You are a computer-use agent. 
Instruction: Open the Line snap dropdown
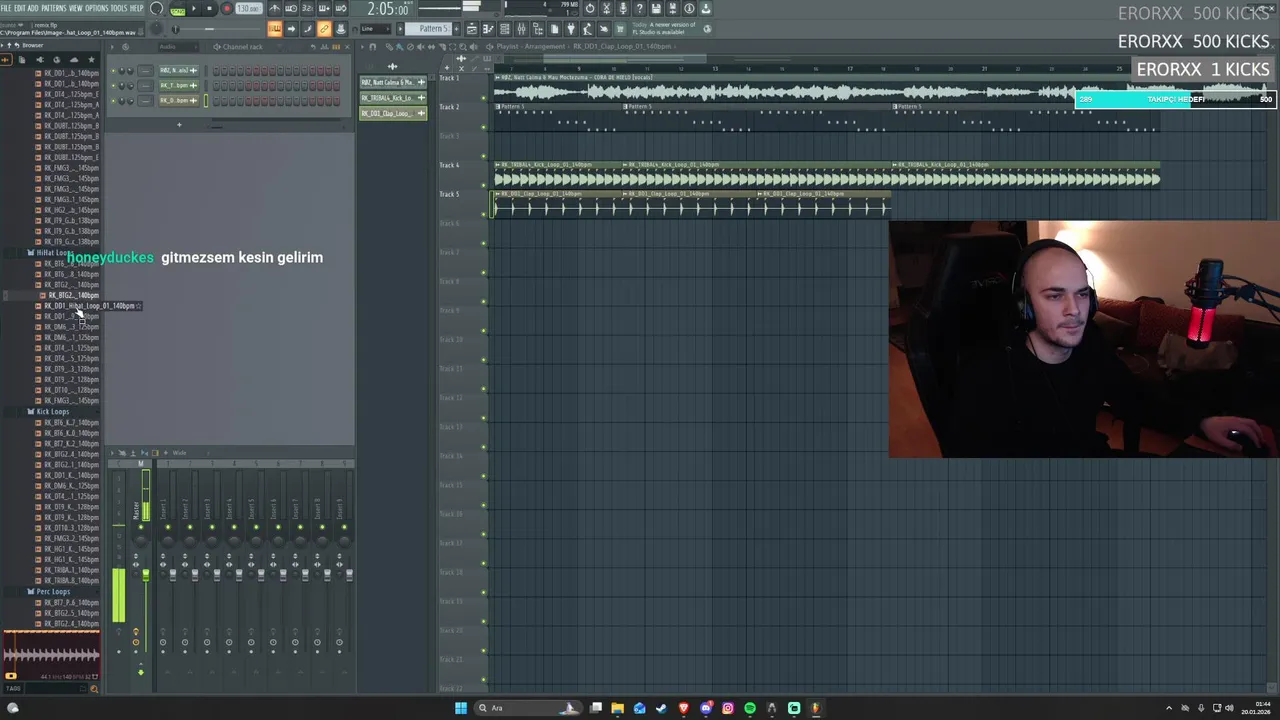point(375,28)
